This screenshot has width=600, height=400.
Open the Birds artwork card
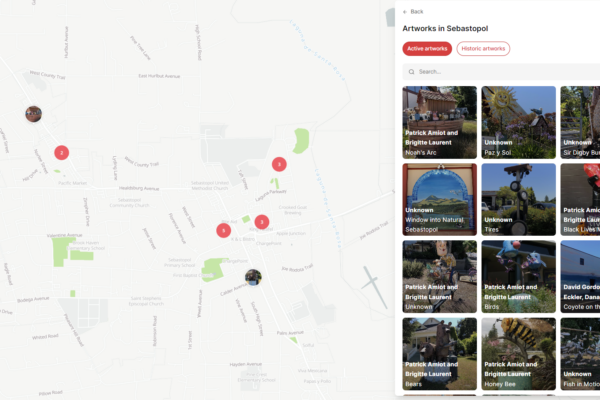tap(518, 276)
